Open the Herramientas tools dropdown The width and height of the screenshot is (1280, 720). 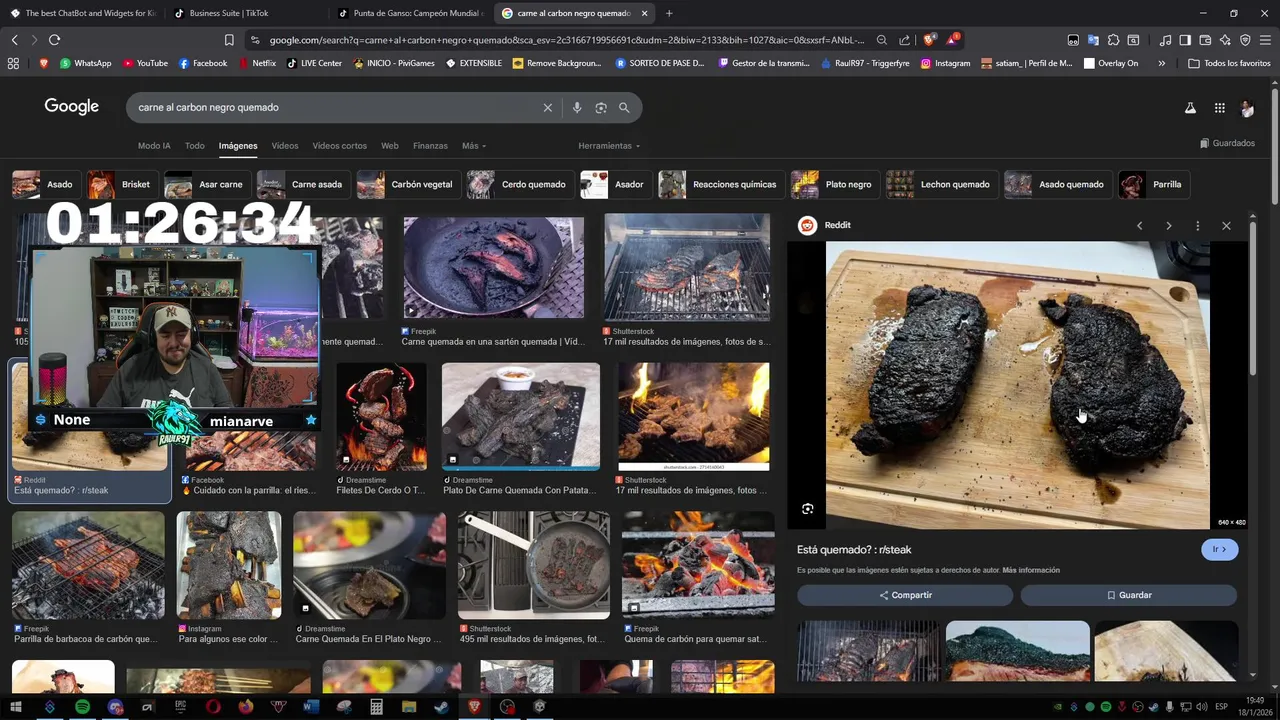tap(608, 146)
